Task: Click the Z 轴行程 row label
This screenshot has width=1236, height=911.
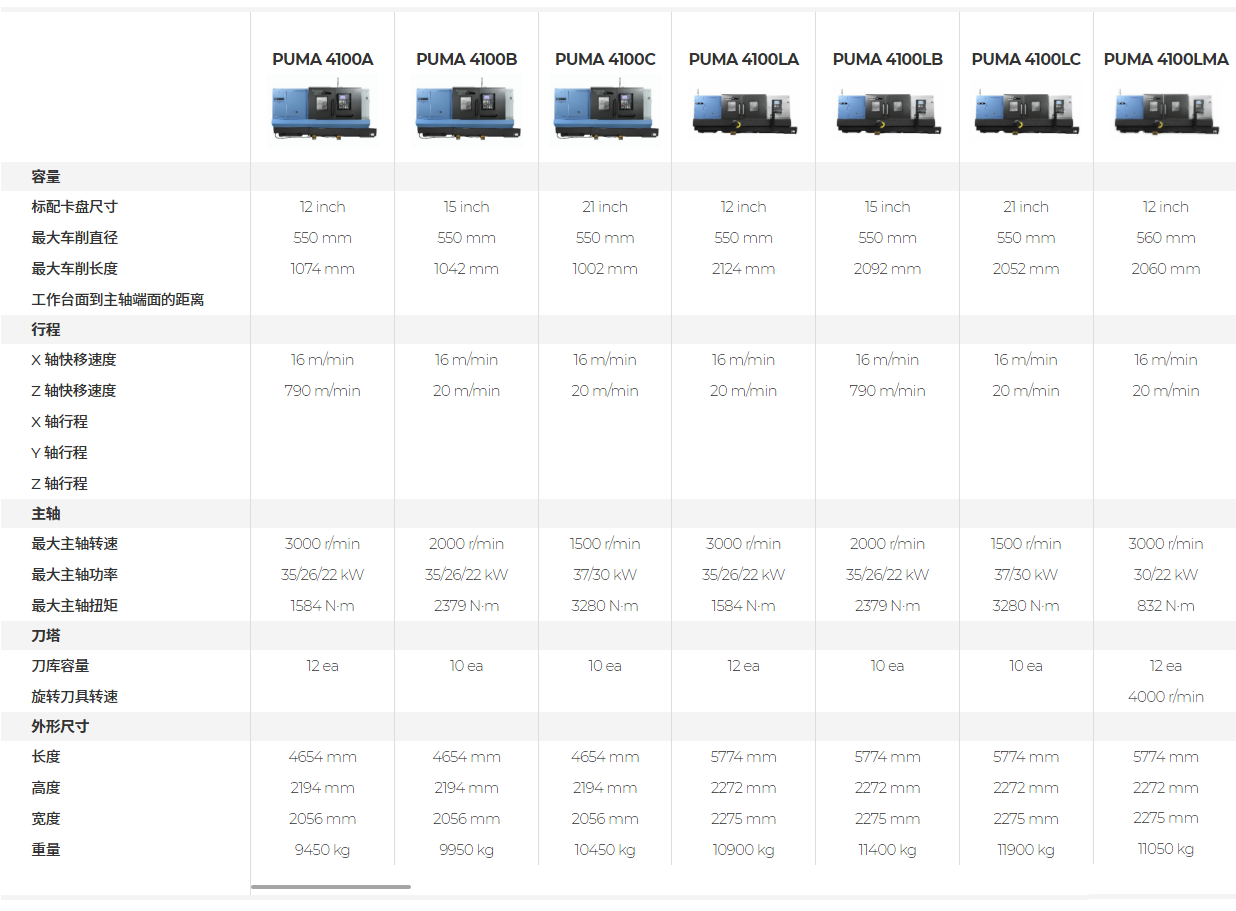Action: pos(59,484)
